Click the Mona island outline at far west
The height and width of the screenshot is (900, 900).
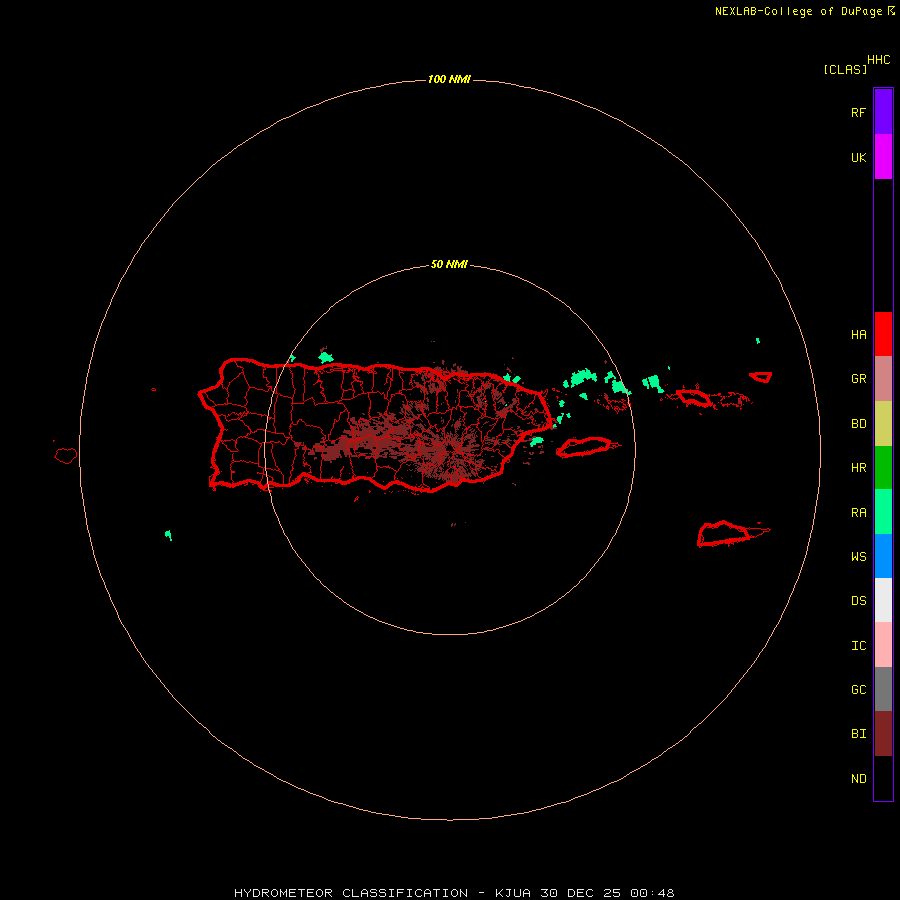point(66,456)
